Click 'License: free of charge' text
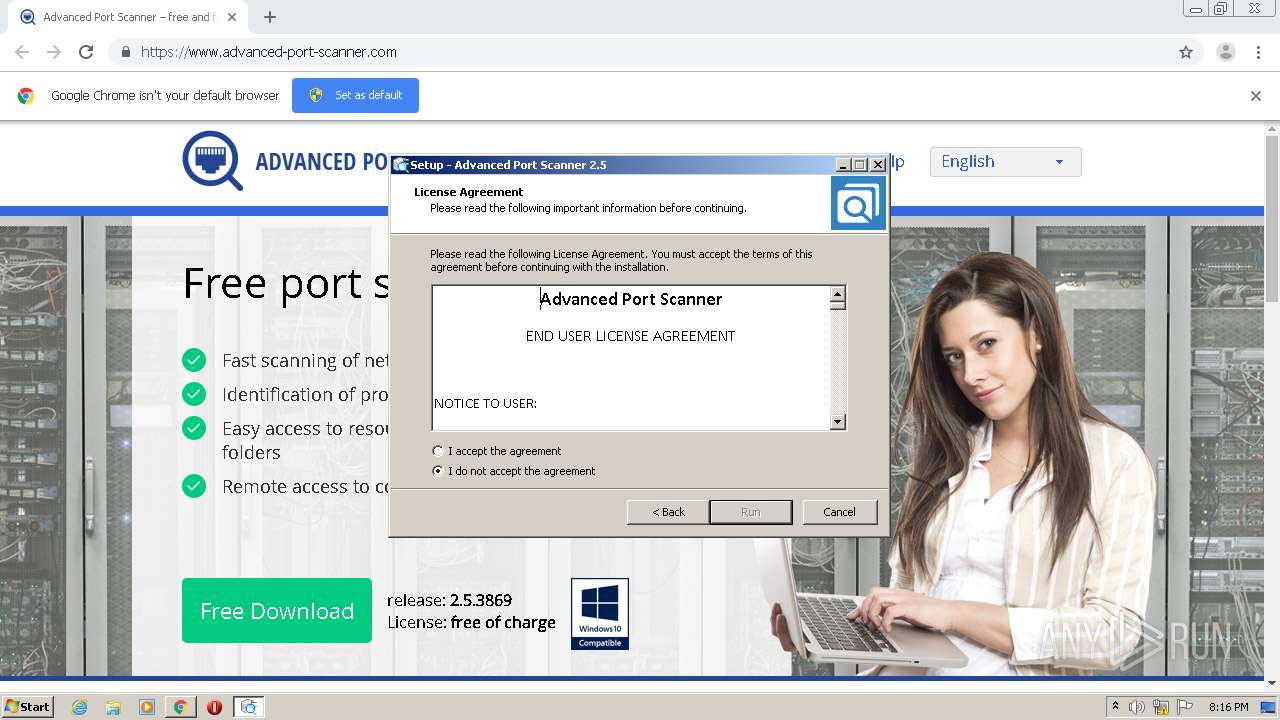The width and height of the screenshot is (1280, 720). coord(471,622)
